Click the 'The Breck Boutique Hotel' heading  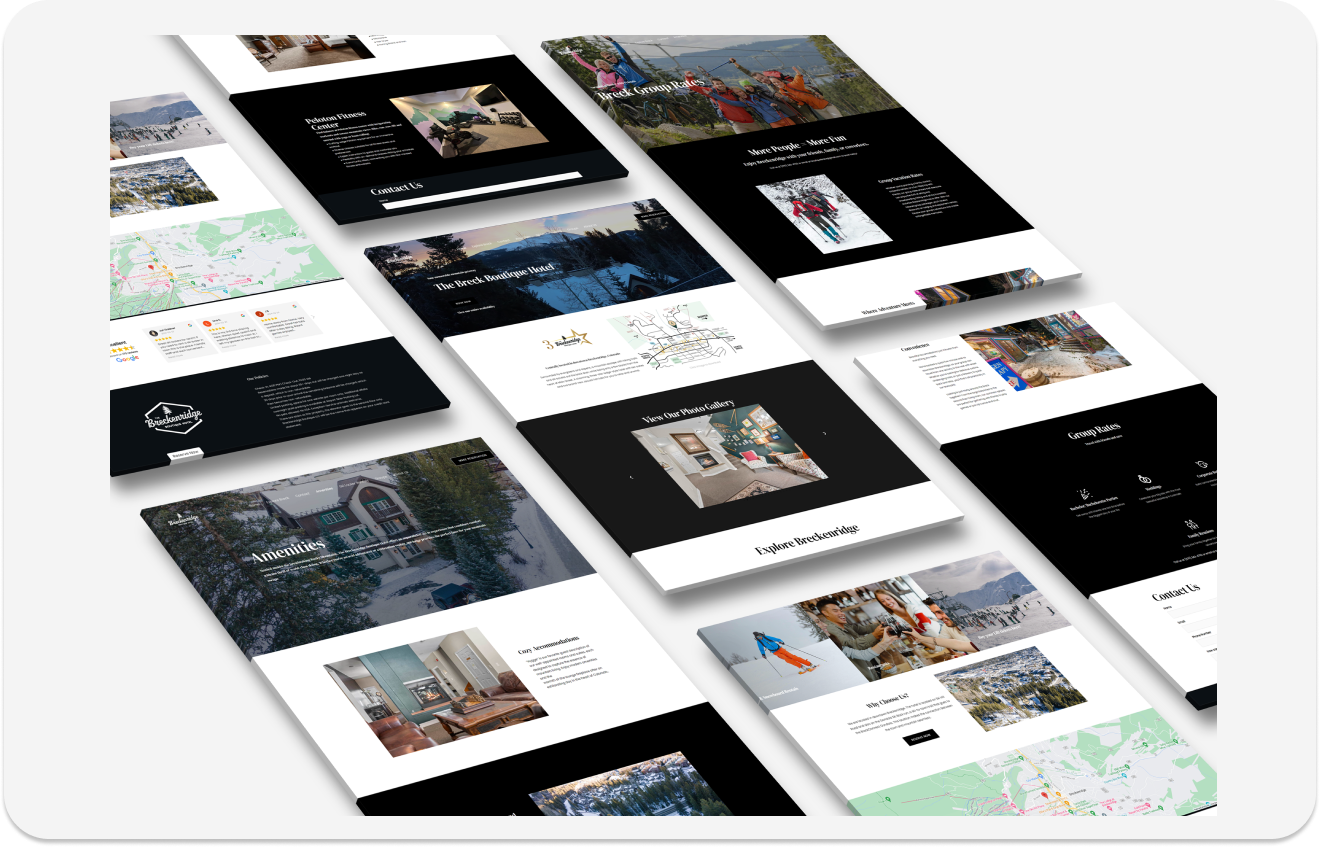496,279
